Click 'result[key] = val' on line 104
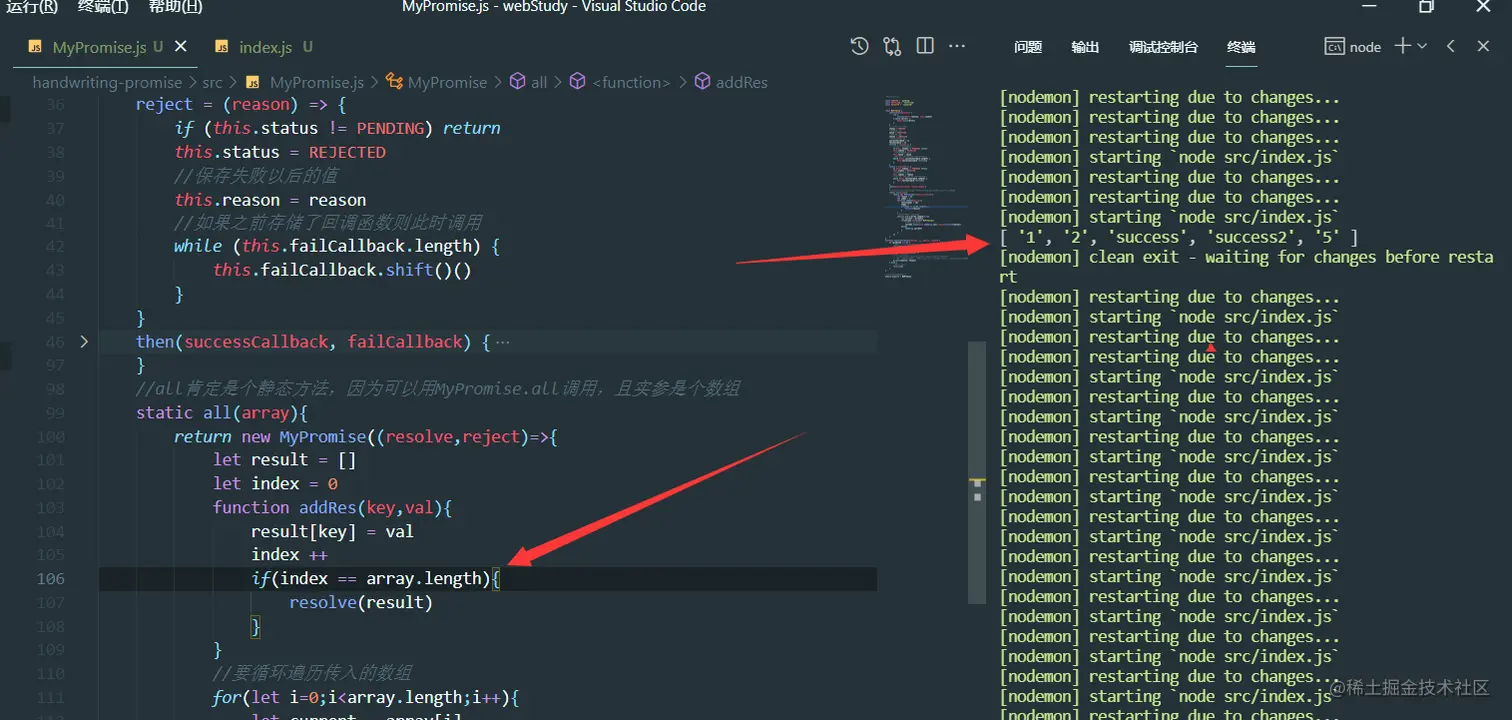This screenshot has width=1512, height=720. click(332, 531)
